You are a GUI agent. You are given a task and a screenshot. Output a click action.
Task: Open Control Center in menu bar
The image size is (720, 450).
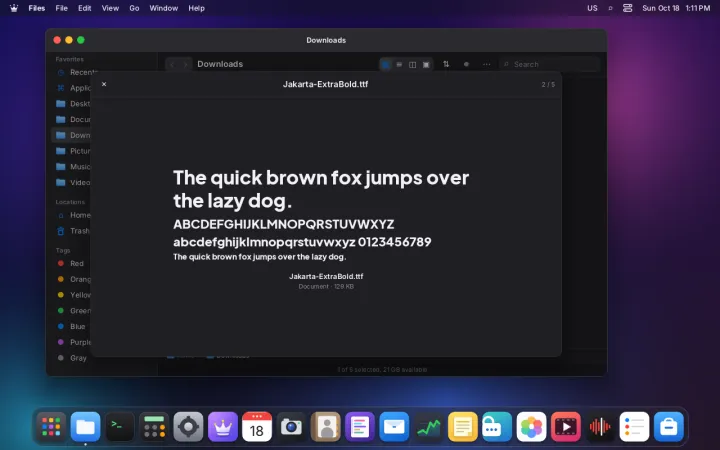point(627,8)
